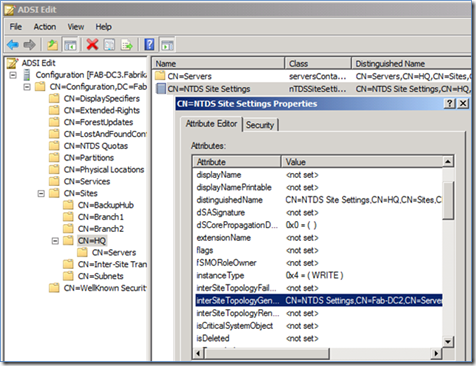The height and width of the screenshot is (366, 476).
Task: Collapse the CN=Configuration,DC=Fab node
Action: (27, 87)
